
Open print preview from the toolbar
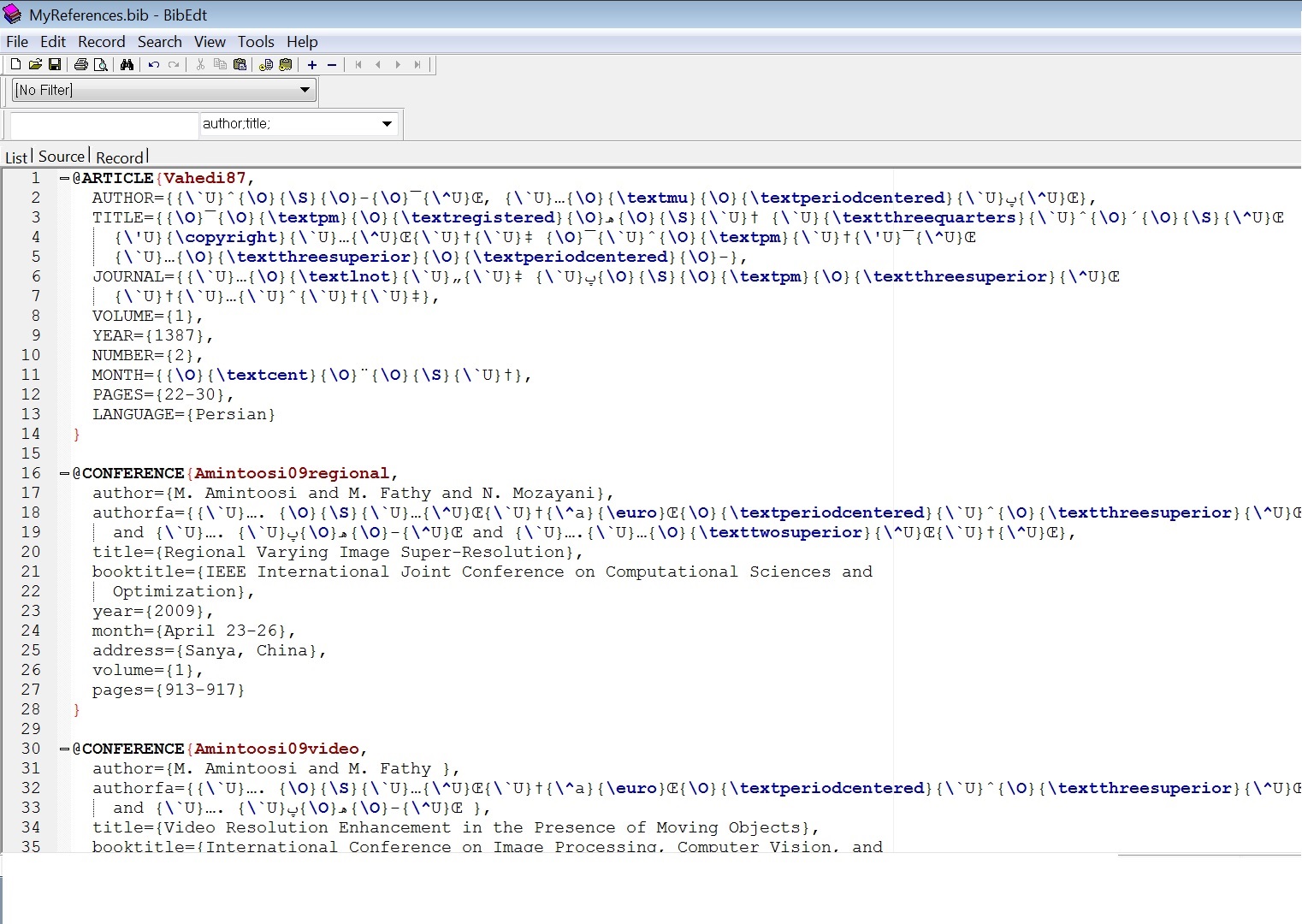coord(101,64)
